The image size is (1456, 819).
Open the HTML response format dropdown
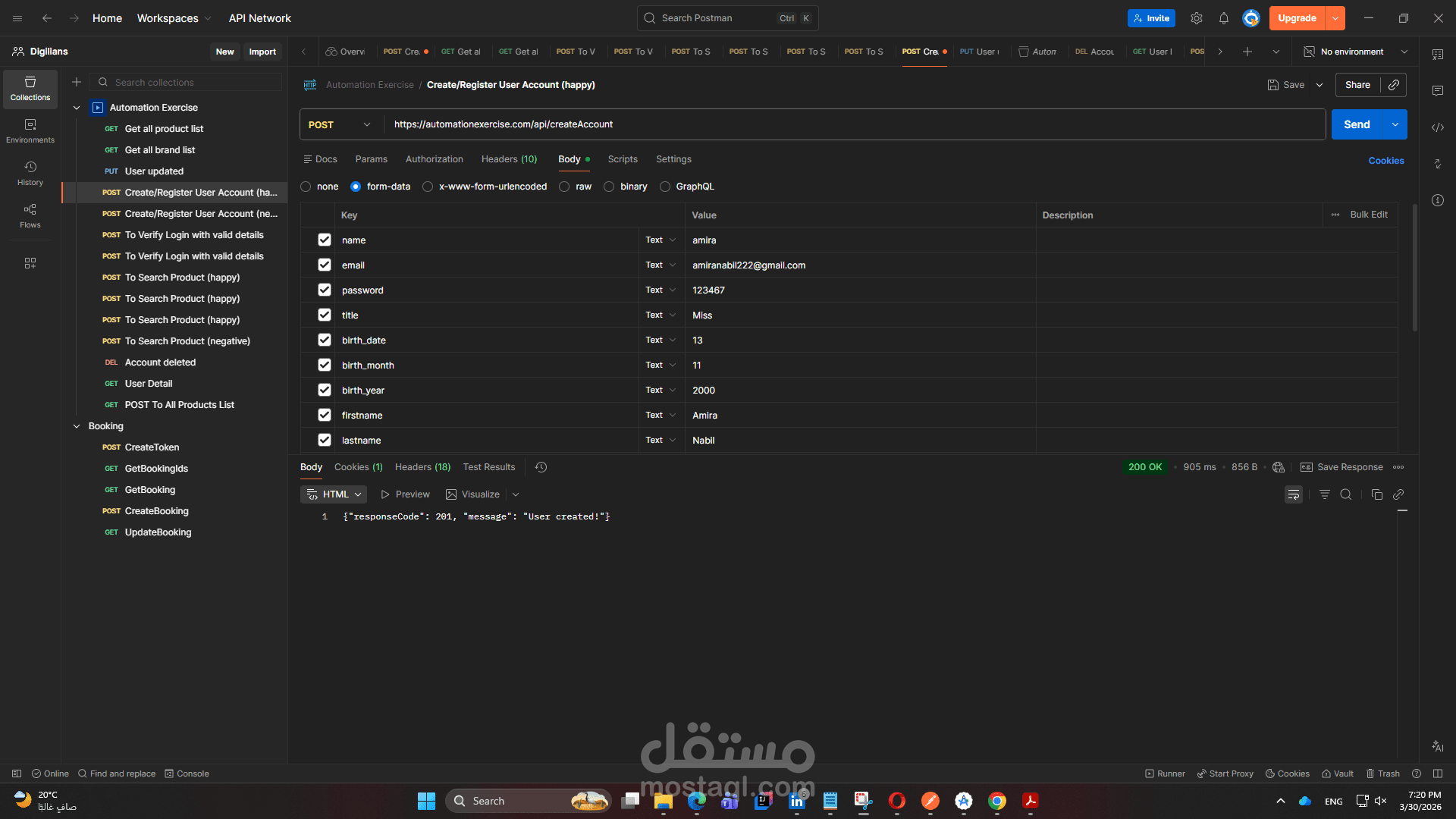point(334,494)
